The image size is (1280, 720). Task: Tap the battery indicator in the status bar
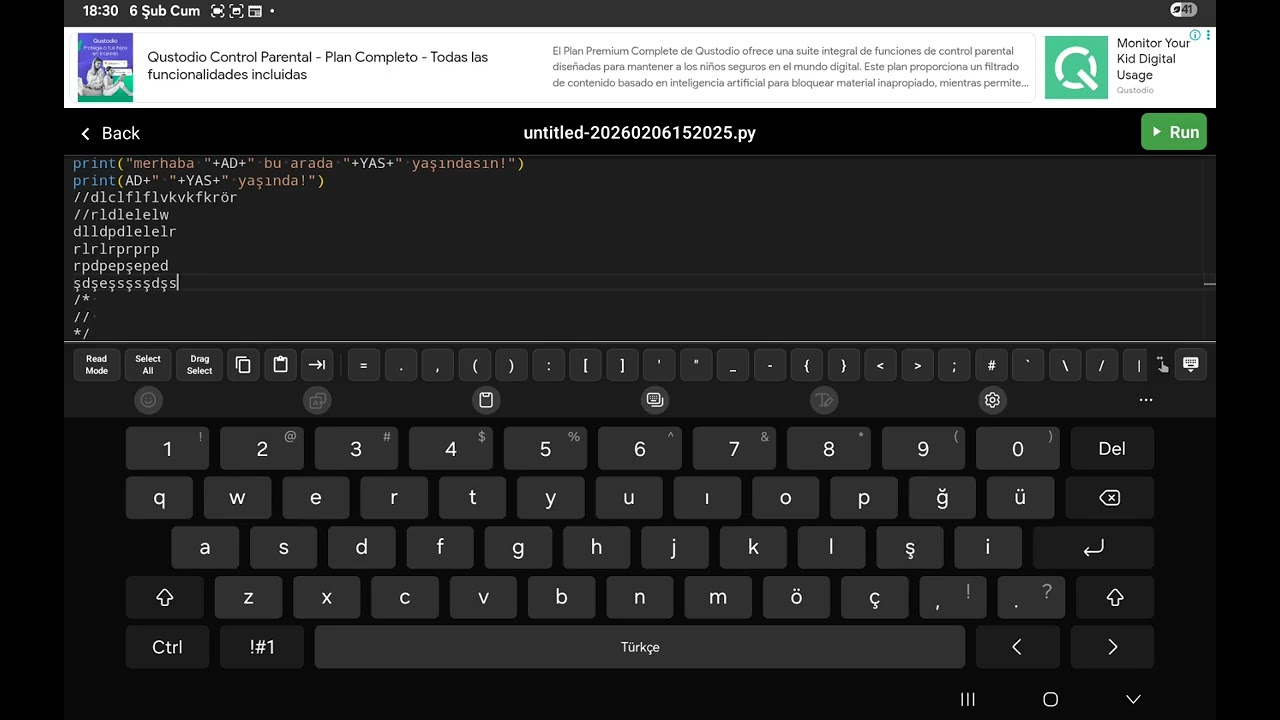point(1183,10)
